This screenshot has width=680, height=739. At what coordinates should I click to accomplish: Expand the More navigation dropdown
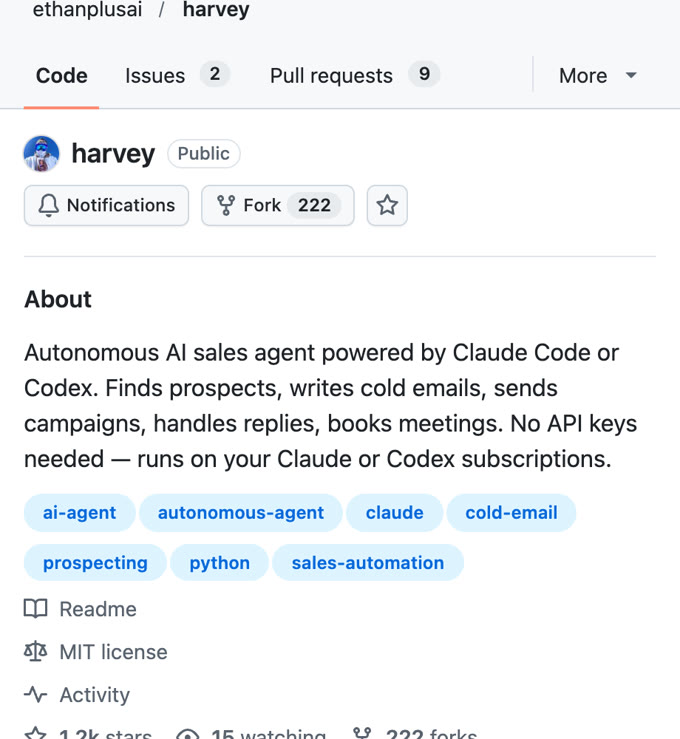click(x=598, y=75)
